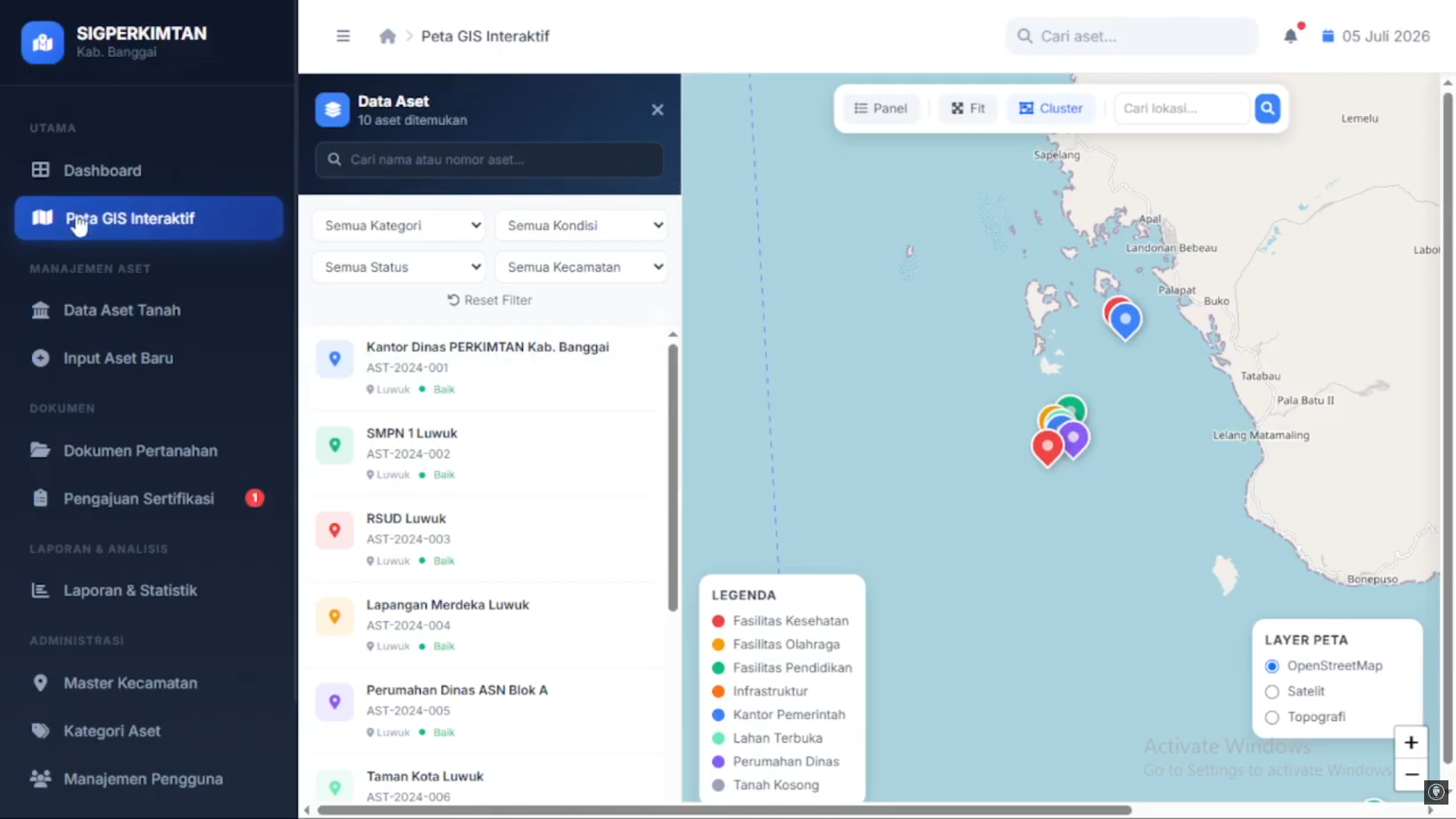Open Pengajuan Sertifikasi menu item
The height and width of the screenshot is (819, 1456).
149,498
